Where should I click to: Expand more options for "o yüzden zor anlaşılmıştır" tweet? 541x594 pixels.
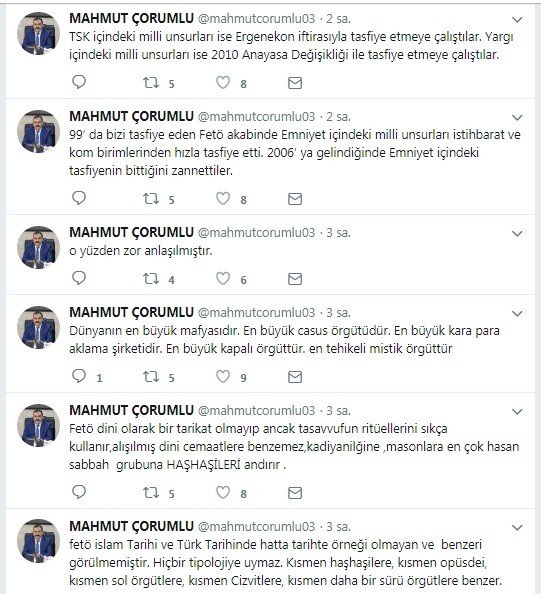[517, 233]
